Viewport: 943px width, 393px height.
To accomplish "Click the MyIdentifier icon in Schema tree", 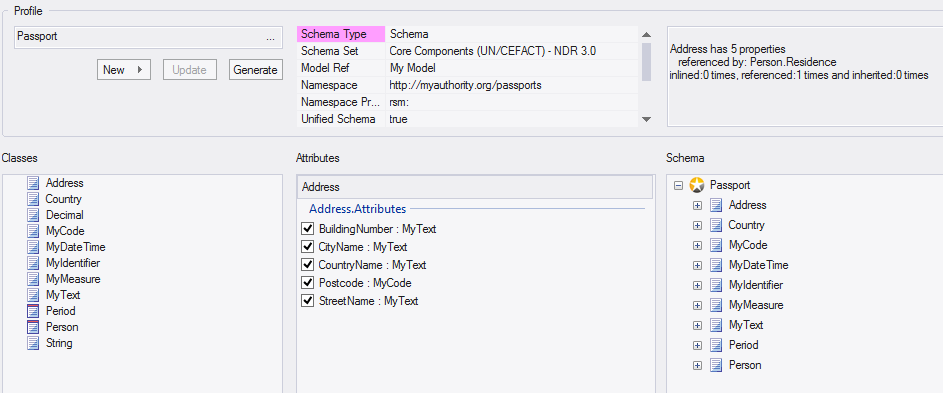I will coord(716,285).
